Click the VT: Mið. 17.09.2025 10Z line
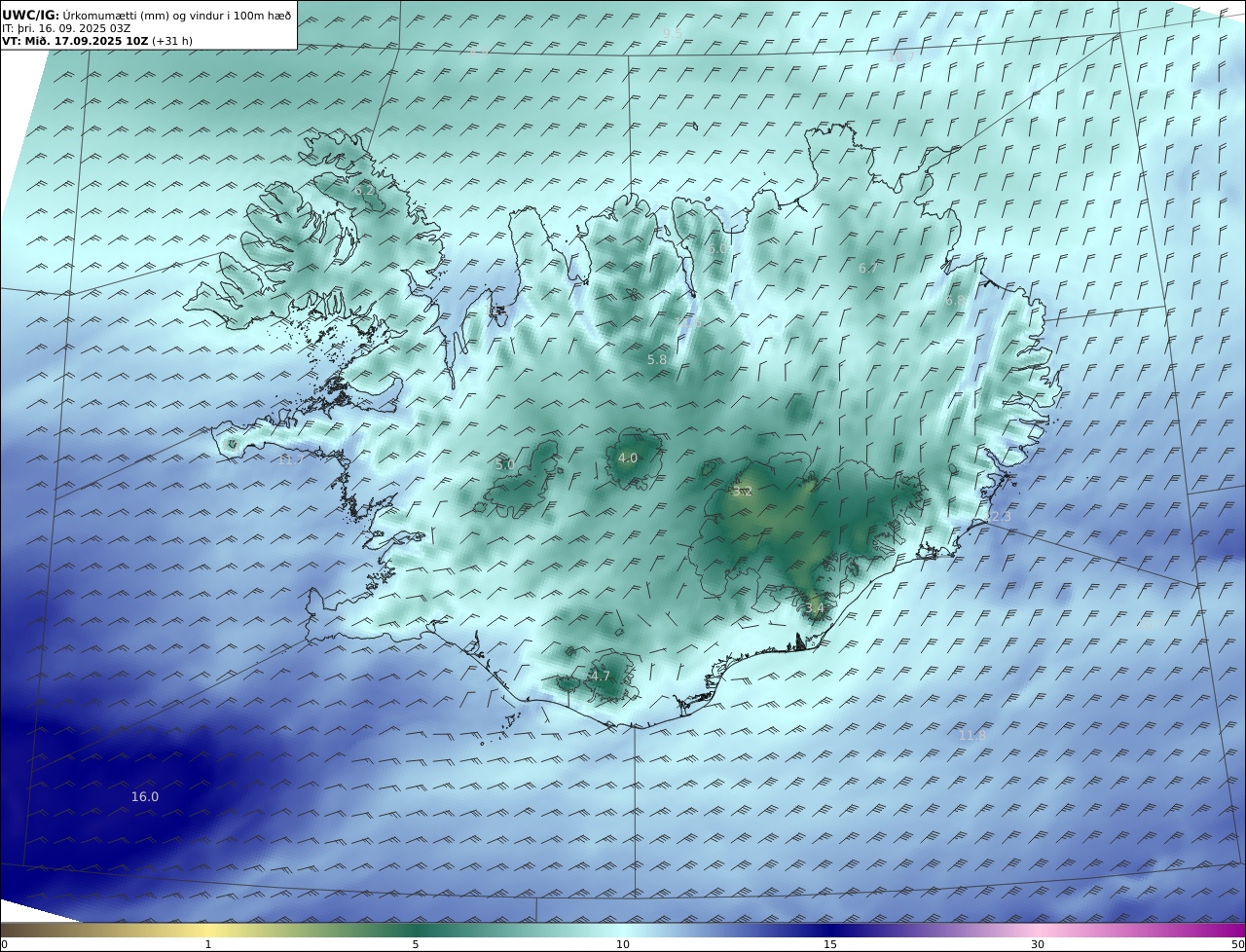The height and width of the screenshot is (952, 1246). tap(97, 41)
